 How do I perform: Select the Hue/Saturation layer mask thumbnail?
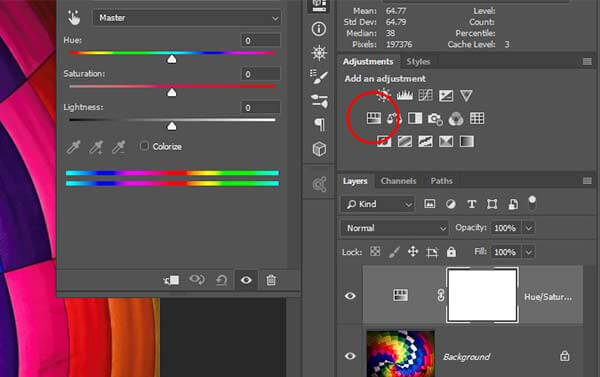coord(482,295)
